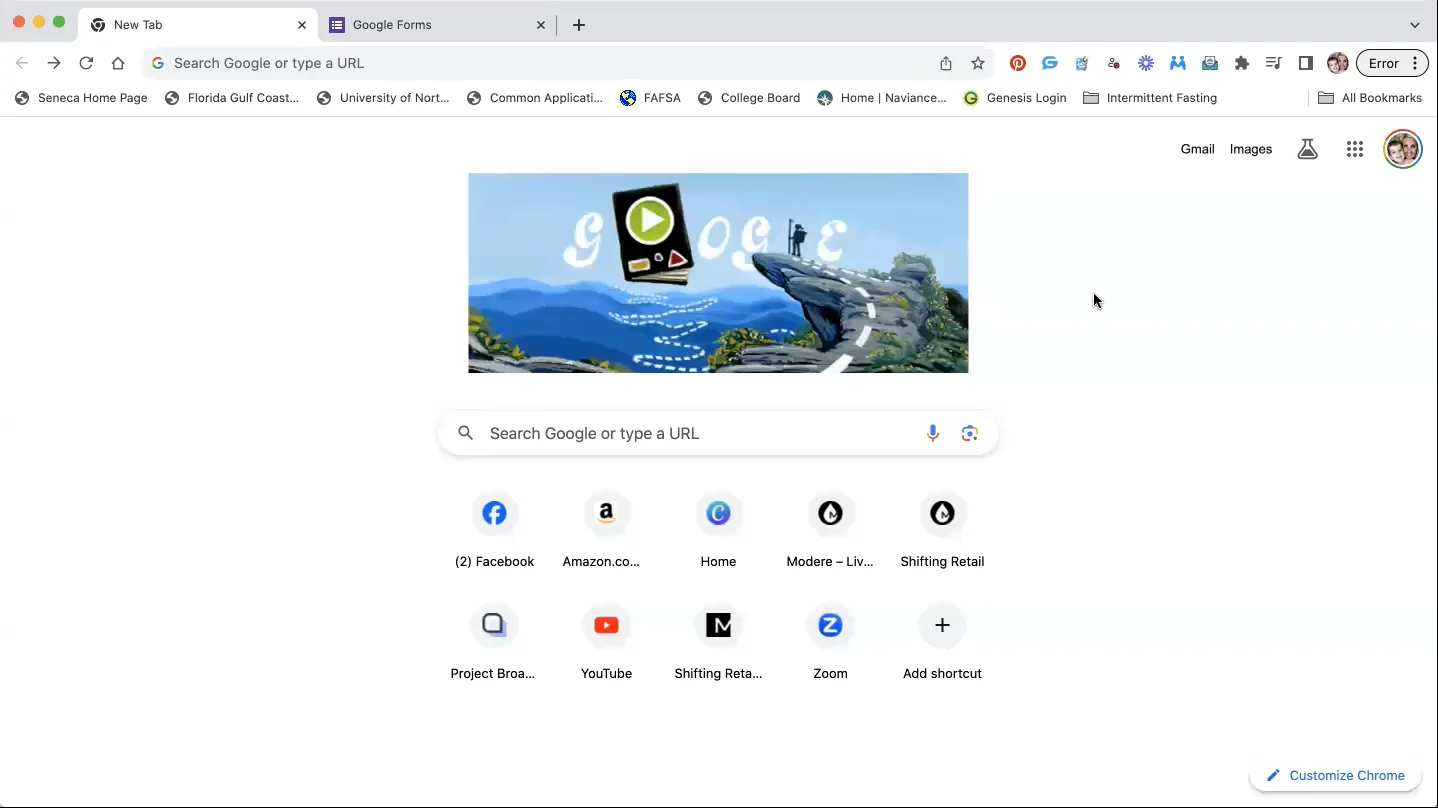Screen dimensions: 1438x808
Task: Open the media controls icon
Action: tap(1274, 63)
